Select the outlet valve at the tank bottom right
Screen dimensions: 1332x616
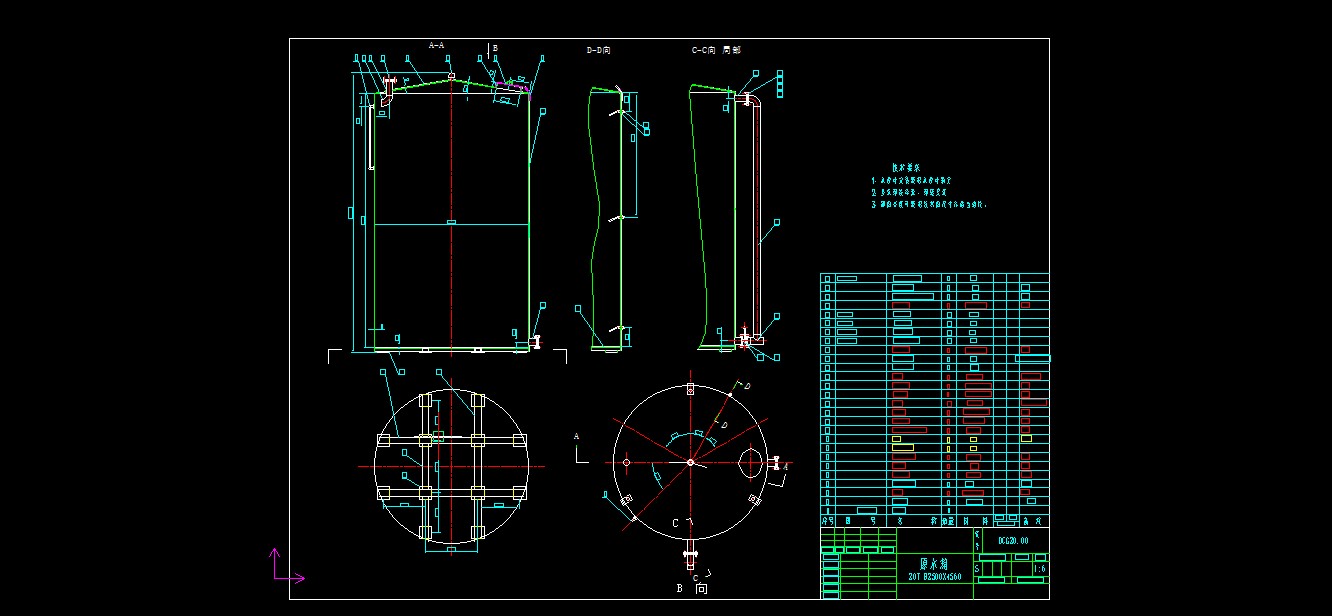(x=536, y=342)
